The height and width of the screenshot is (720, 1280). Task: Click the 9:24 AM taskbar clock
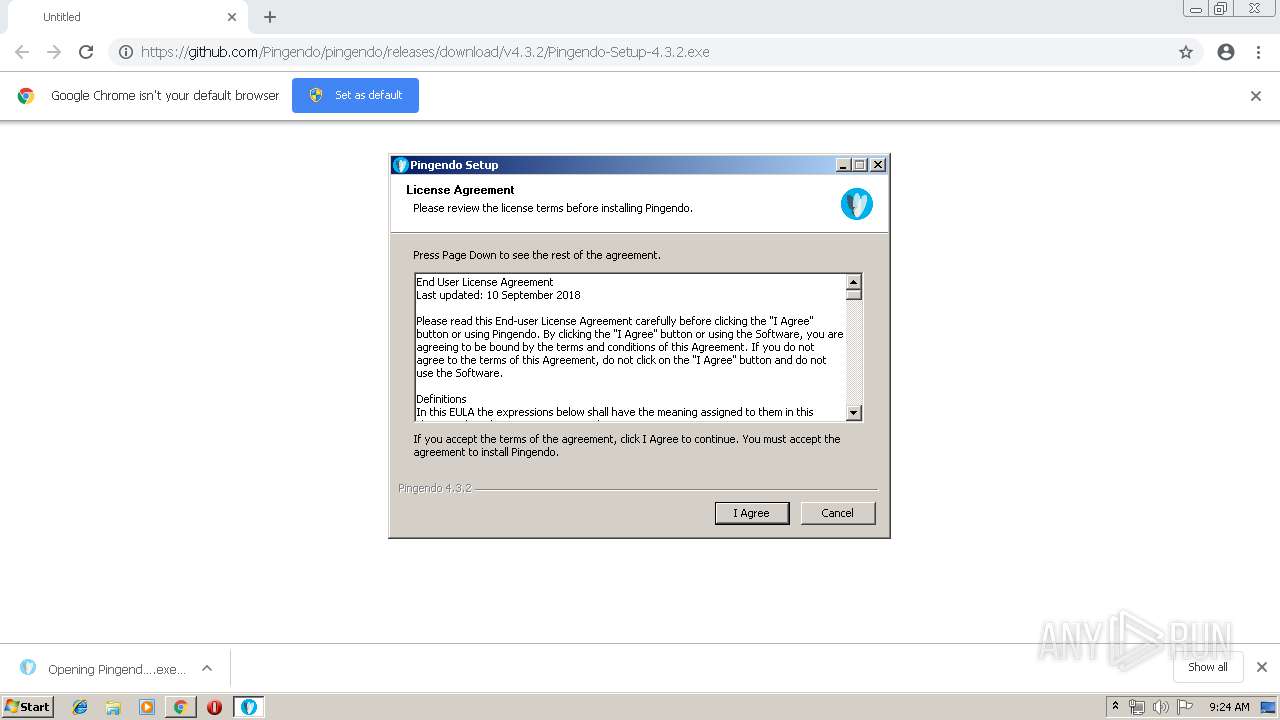coord(1229,707)
